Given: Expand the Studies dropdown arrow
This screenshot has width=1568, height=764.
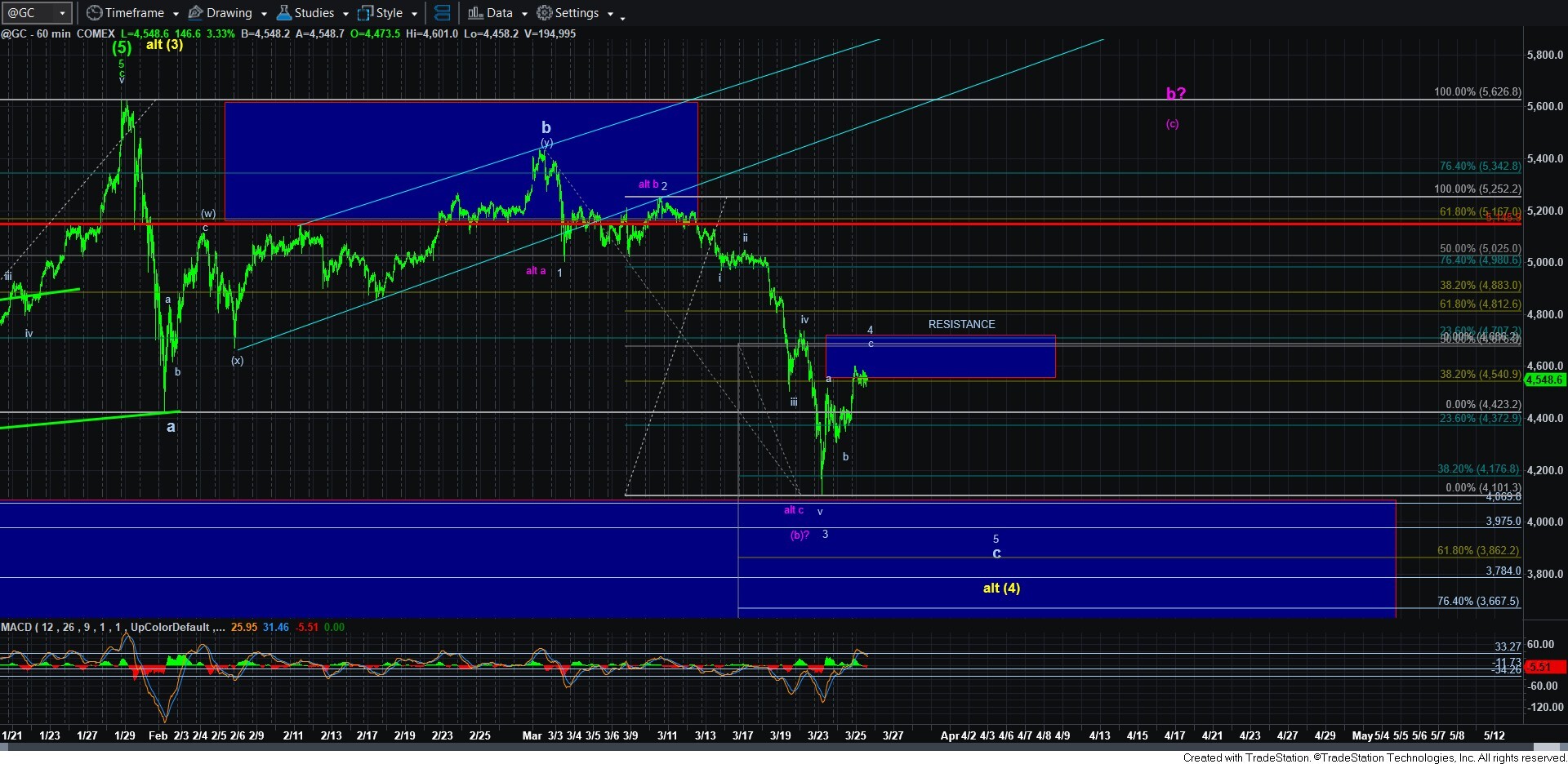Looking at the screenshot, I should 345,14.
